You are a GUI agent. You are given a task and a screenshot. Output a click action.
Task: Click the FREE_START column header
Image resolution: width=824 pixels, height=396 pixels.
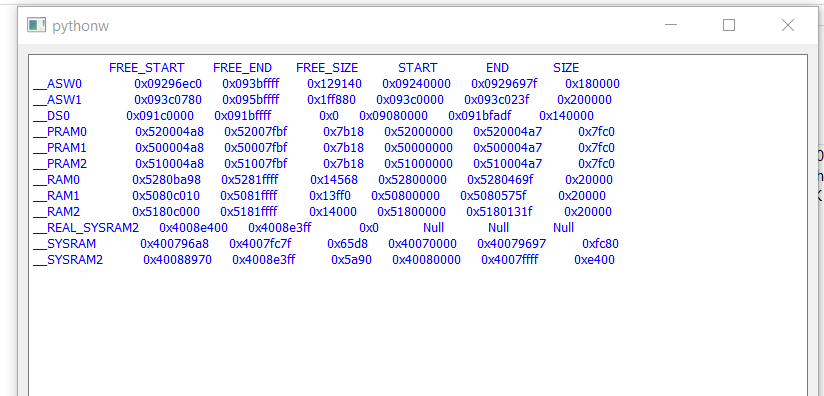[147, 68]
